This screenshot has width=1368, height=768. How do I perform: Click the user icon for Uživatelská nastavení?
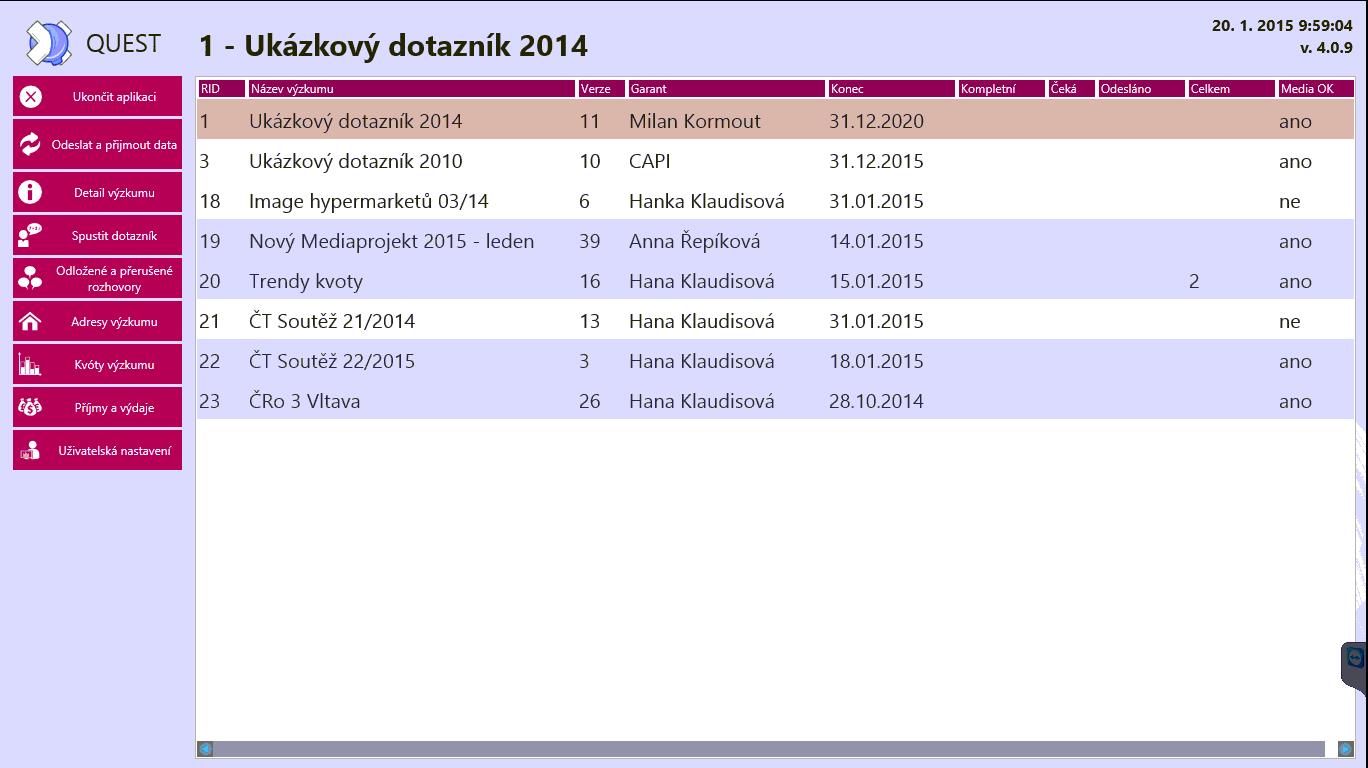pos(31,450)
